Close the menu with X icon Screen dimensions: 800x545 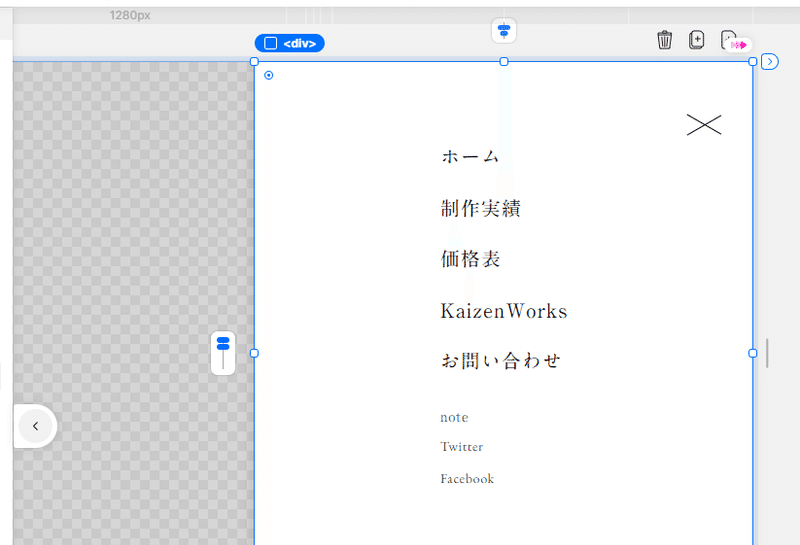click(x=704, y=125)
